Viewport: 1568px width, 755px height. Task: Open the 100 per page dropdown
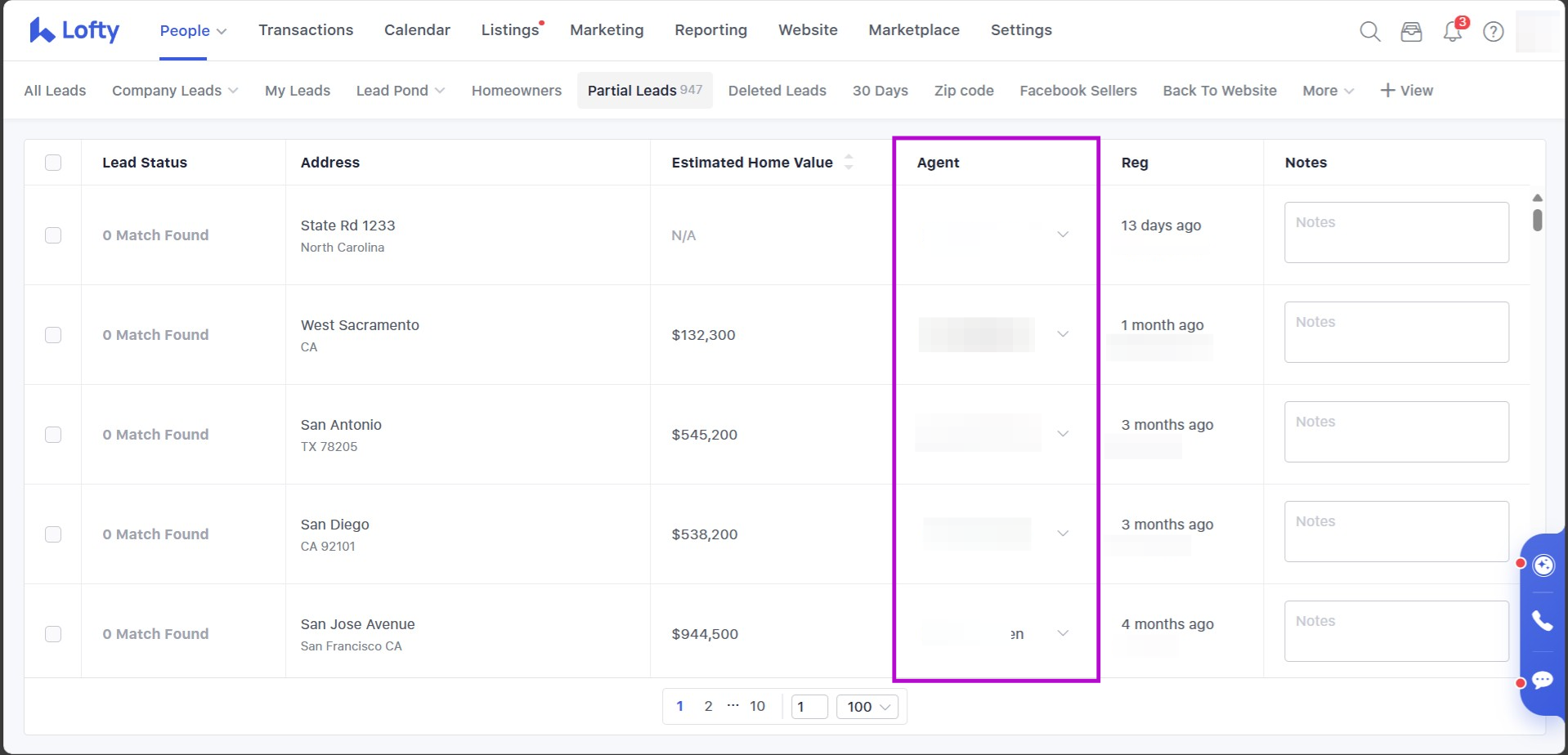pos(867,707)
